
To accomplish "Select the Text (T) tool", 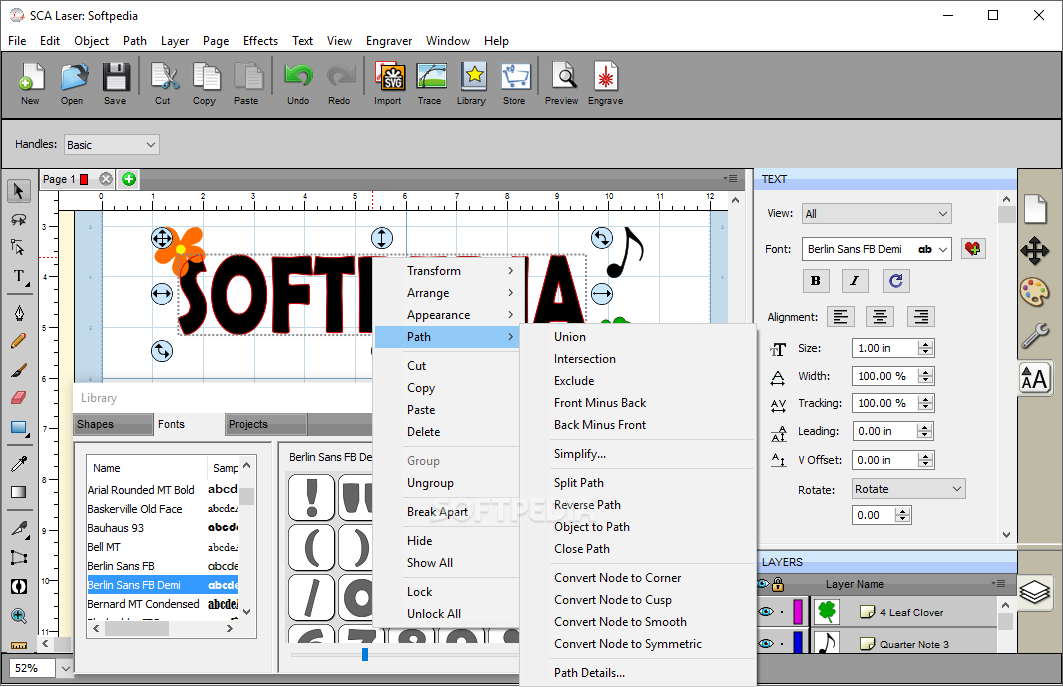I will point(20,277).
